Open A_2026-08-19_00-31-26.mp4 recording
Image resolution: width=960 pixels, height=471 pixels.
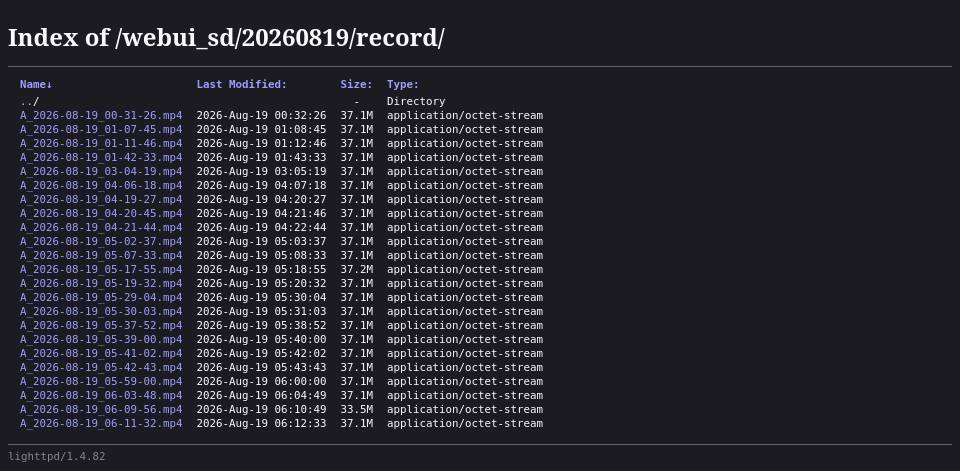101,116
